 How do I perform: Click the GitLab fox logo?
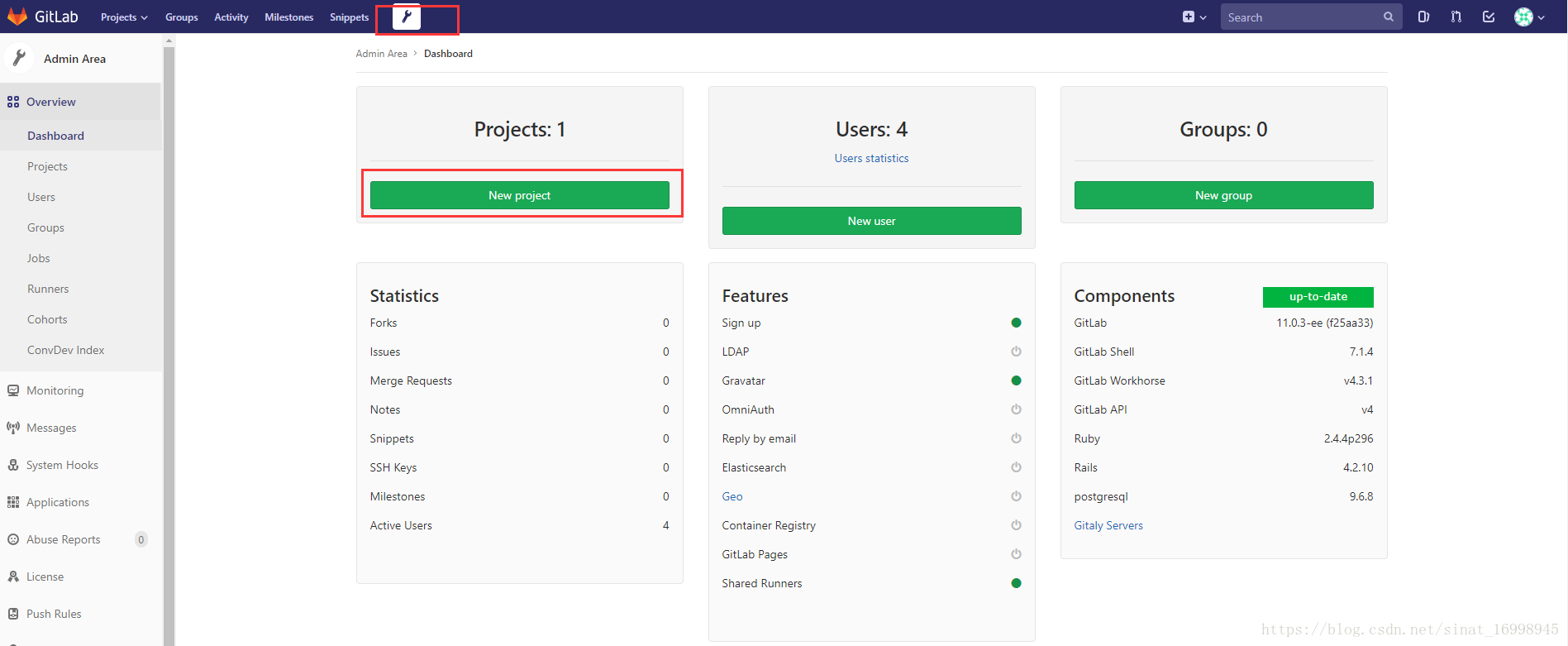click(17, 17)
